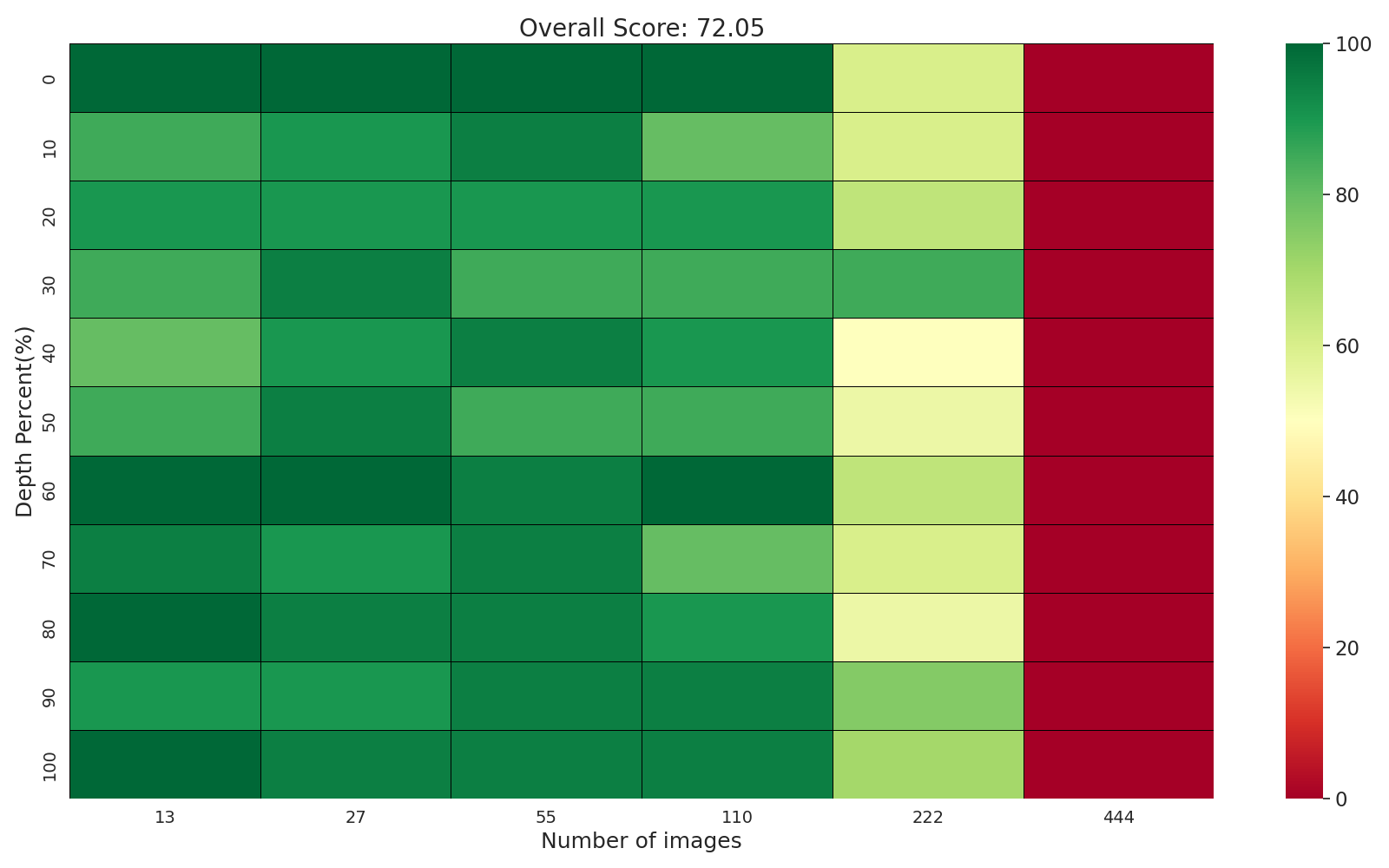Click the cell at depth 80, 13 images
The image size is (1389, 868).
[165, 627]
